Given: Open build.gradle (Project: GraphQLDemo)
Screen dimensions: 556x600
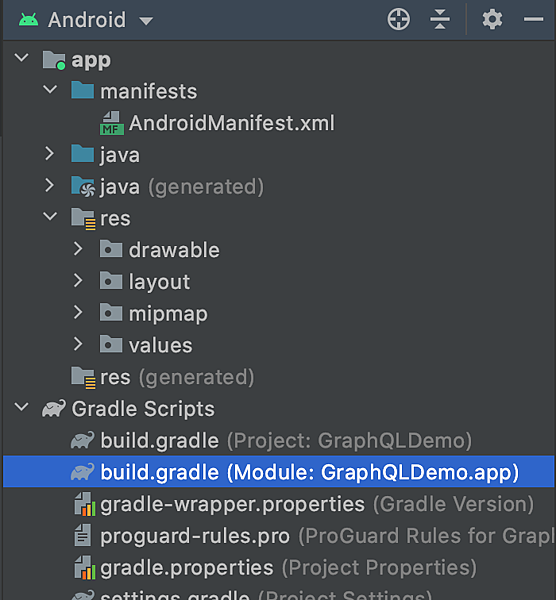Looking at the screenshot, I should pos(286,441).
